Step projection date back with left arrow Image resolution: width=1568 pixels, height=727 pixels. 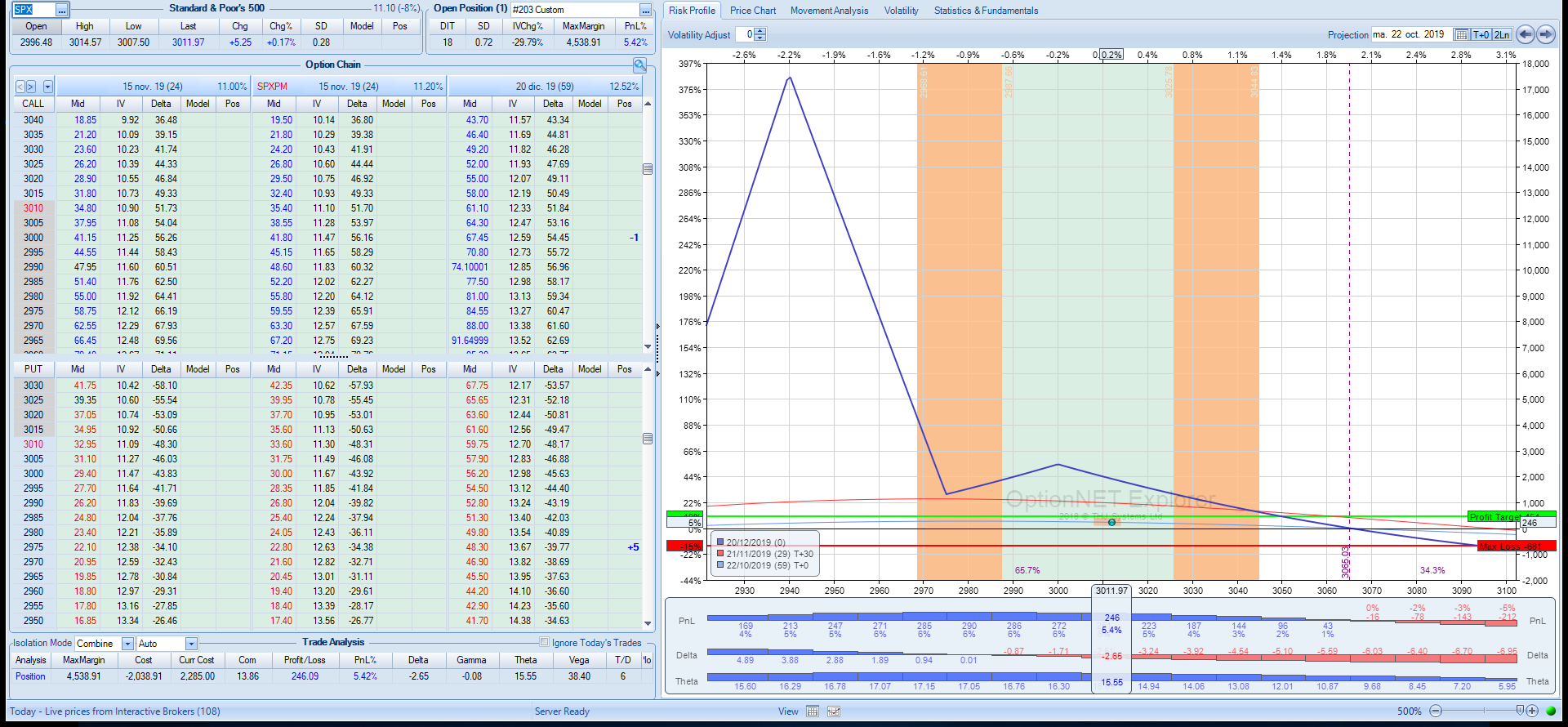[x=1525, y=34]
